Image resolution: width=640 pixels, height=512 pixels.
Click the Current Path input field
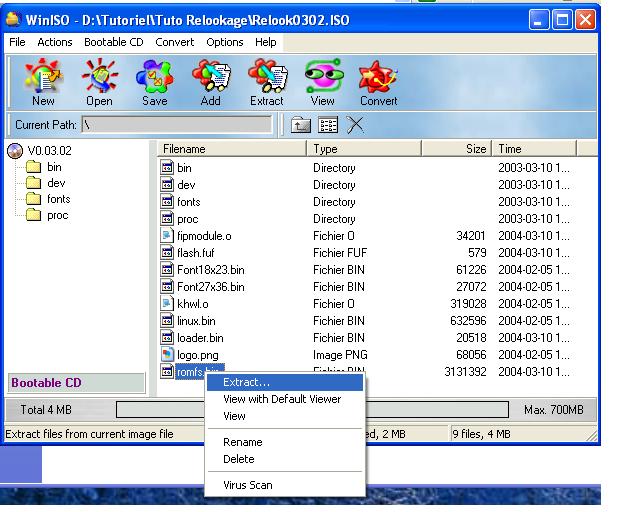click(177, 125)
